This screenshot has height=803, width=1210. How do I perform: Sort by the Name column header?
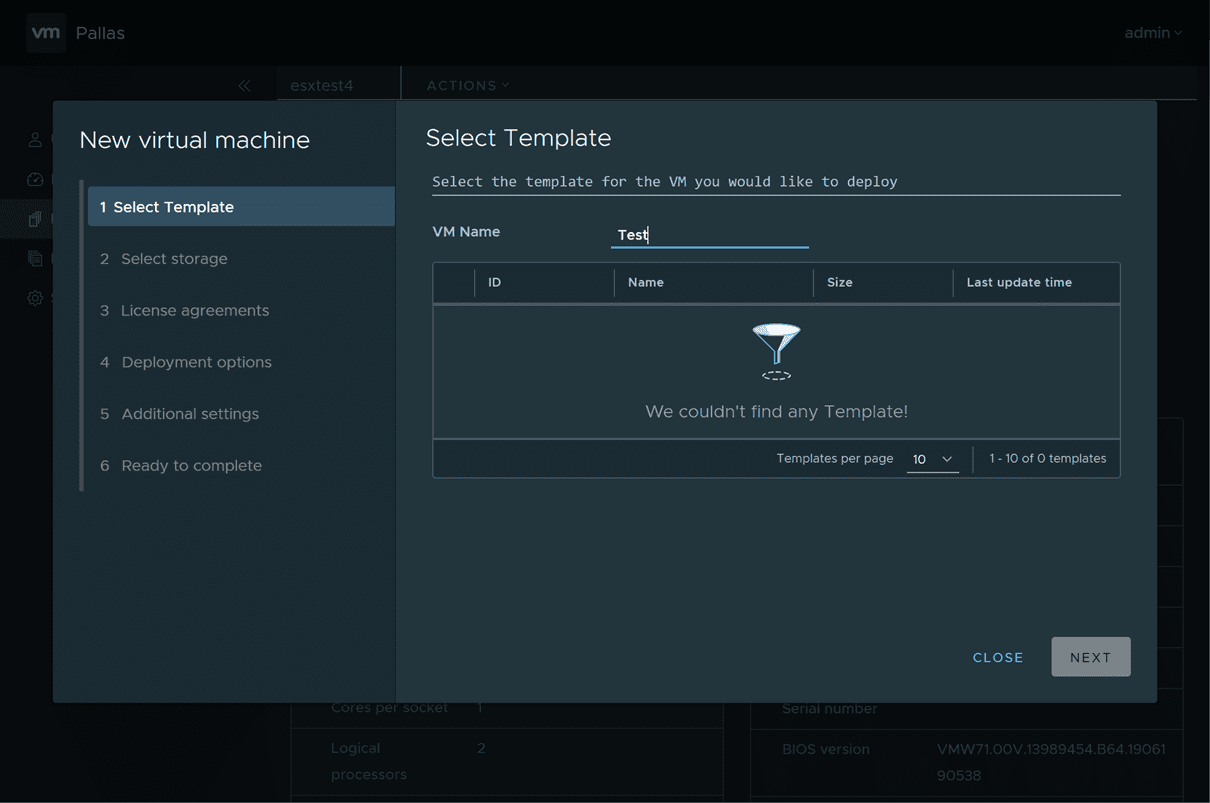(x=646, y=283)
